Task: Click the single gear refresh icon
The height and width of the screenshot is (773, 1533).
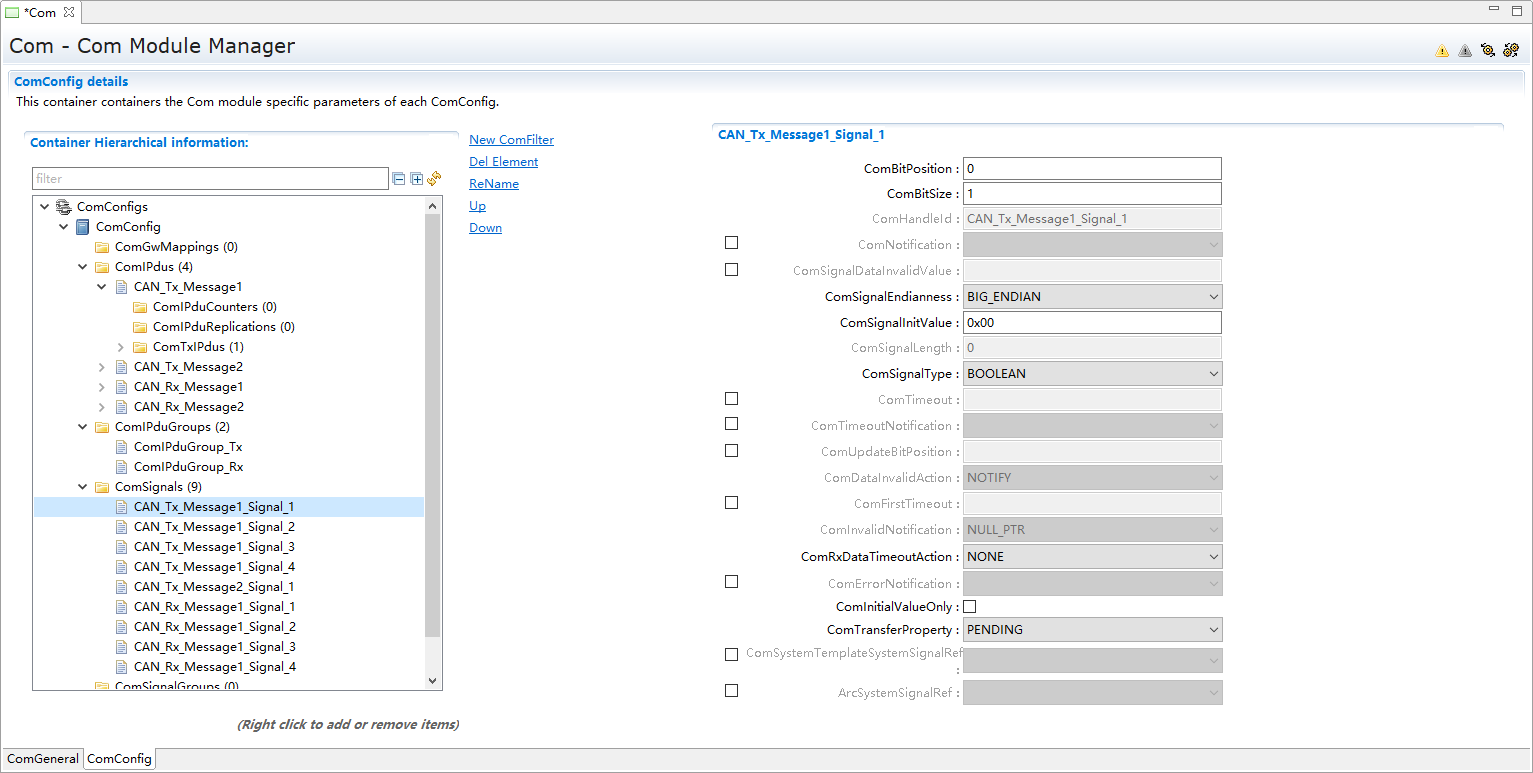Action: [x=1488, y=50]
